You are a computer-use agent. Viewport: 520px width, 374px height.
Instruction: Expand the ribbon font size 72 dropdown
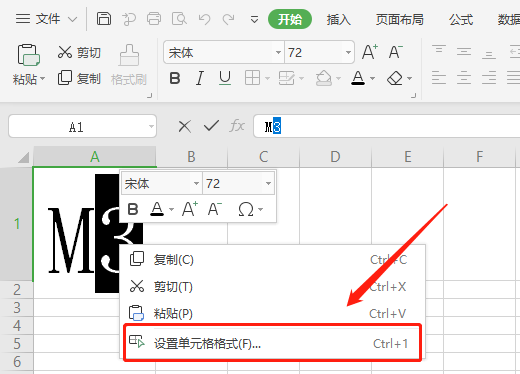pyautogui.click(x=348, y=52)
